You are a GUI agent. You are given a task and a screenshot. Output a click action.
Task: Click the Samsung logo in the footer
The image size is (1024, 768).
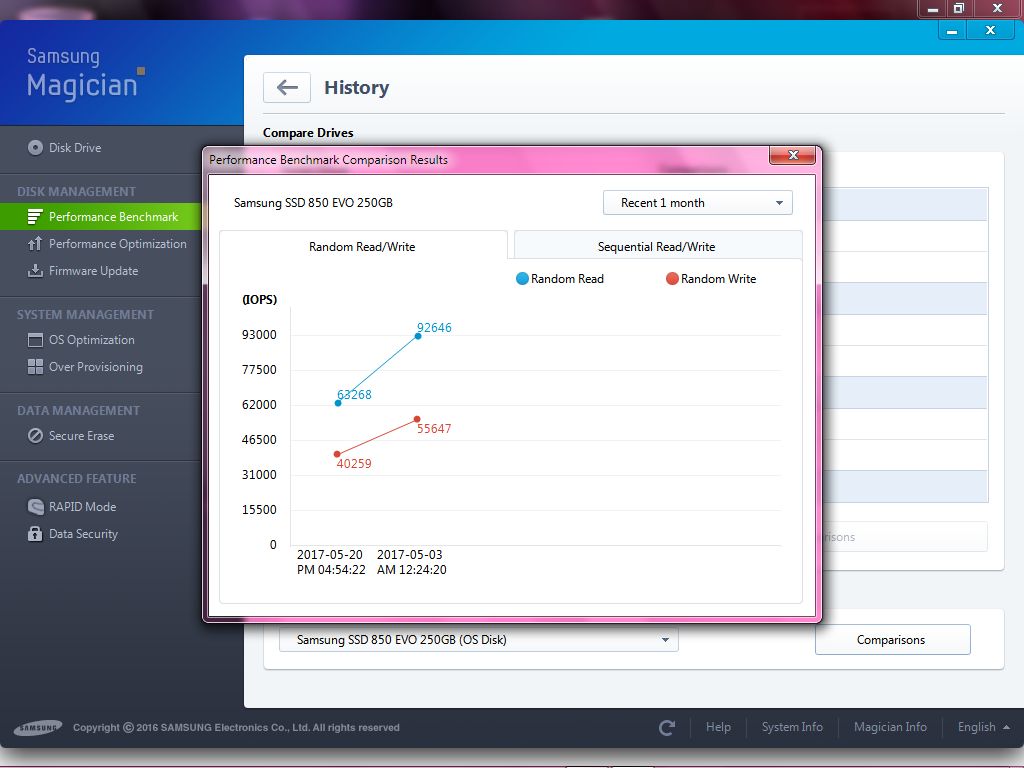click(x=38, y=728)
